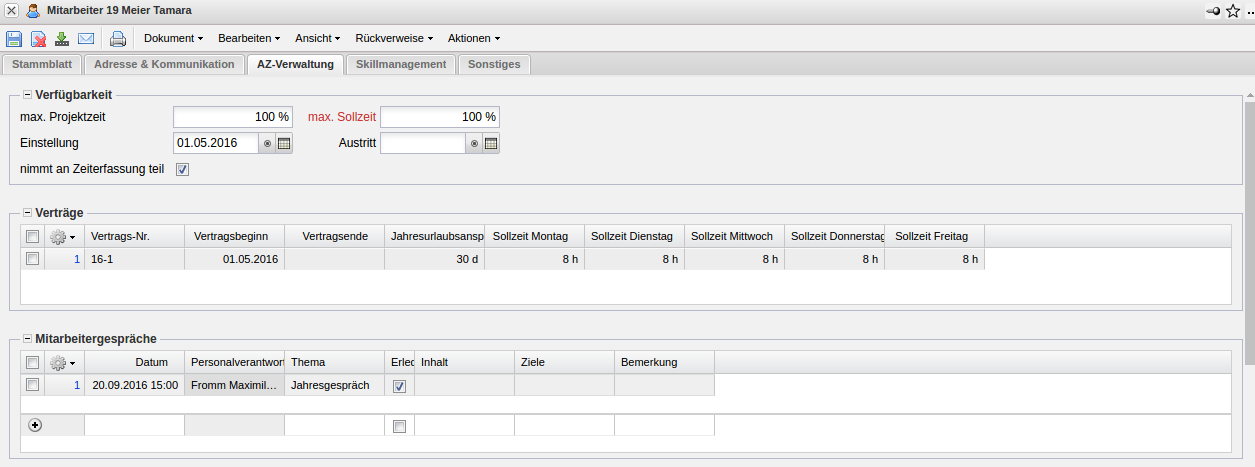Collapse the Verfügbarkeit section

27,94
